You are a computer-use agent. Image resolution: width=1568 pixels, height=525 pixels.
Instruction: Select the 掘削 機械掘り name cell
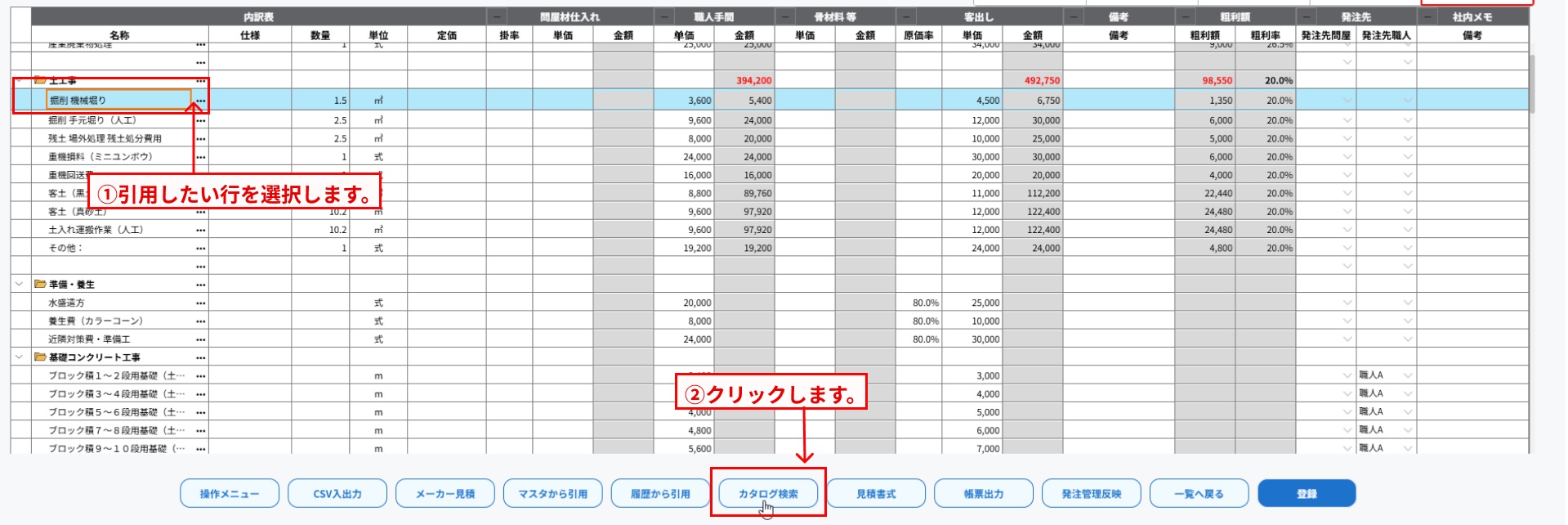118,101
